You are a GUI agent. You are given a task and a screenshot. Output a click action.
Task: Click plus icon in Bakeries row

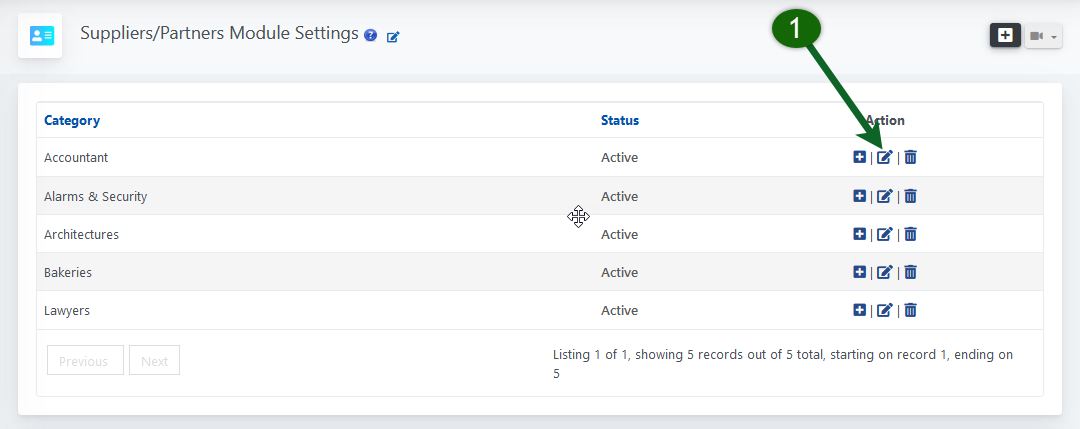click(859, 272)
